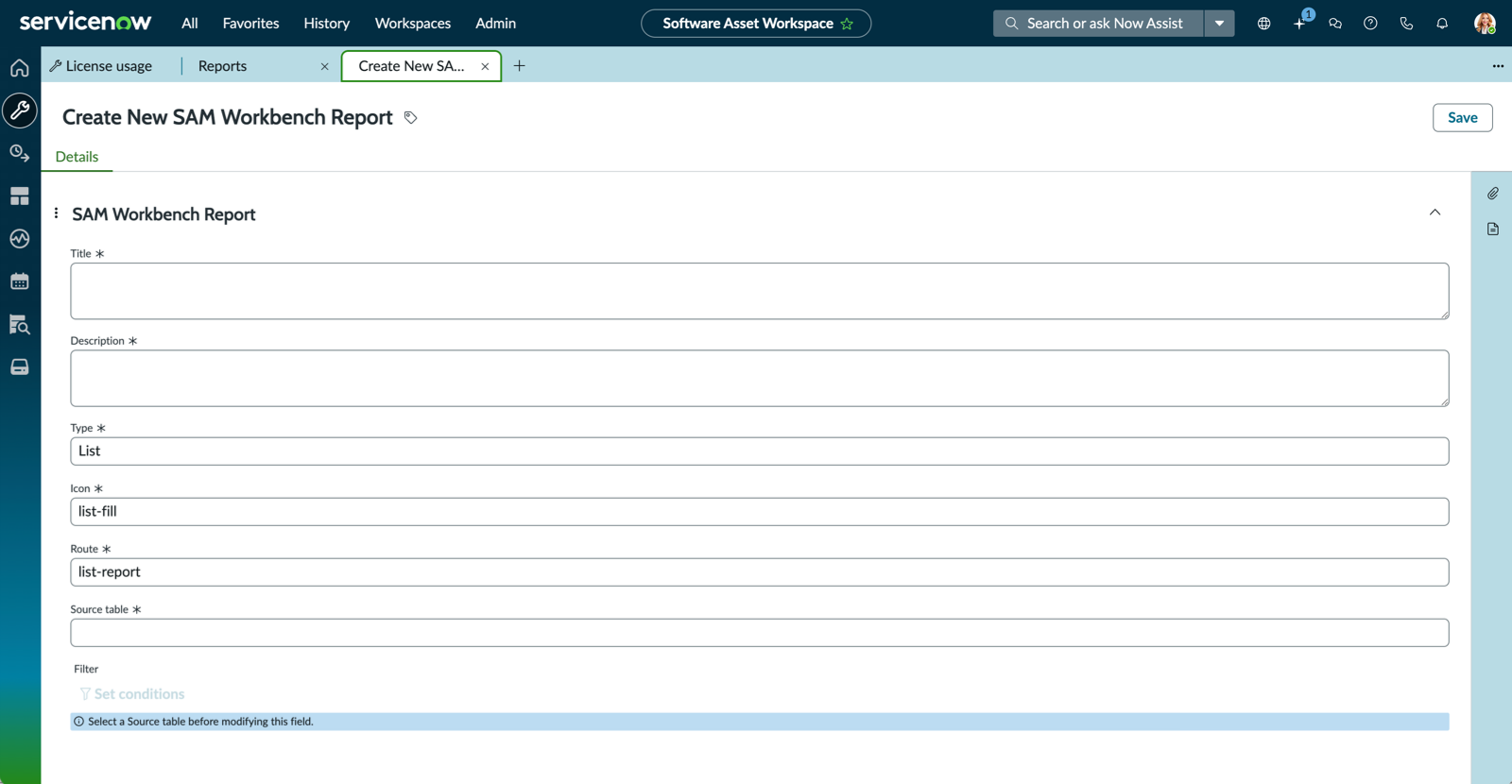Open the All menu
Screen dimensions: 1512x784
coord(190,24)
